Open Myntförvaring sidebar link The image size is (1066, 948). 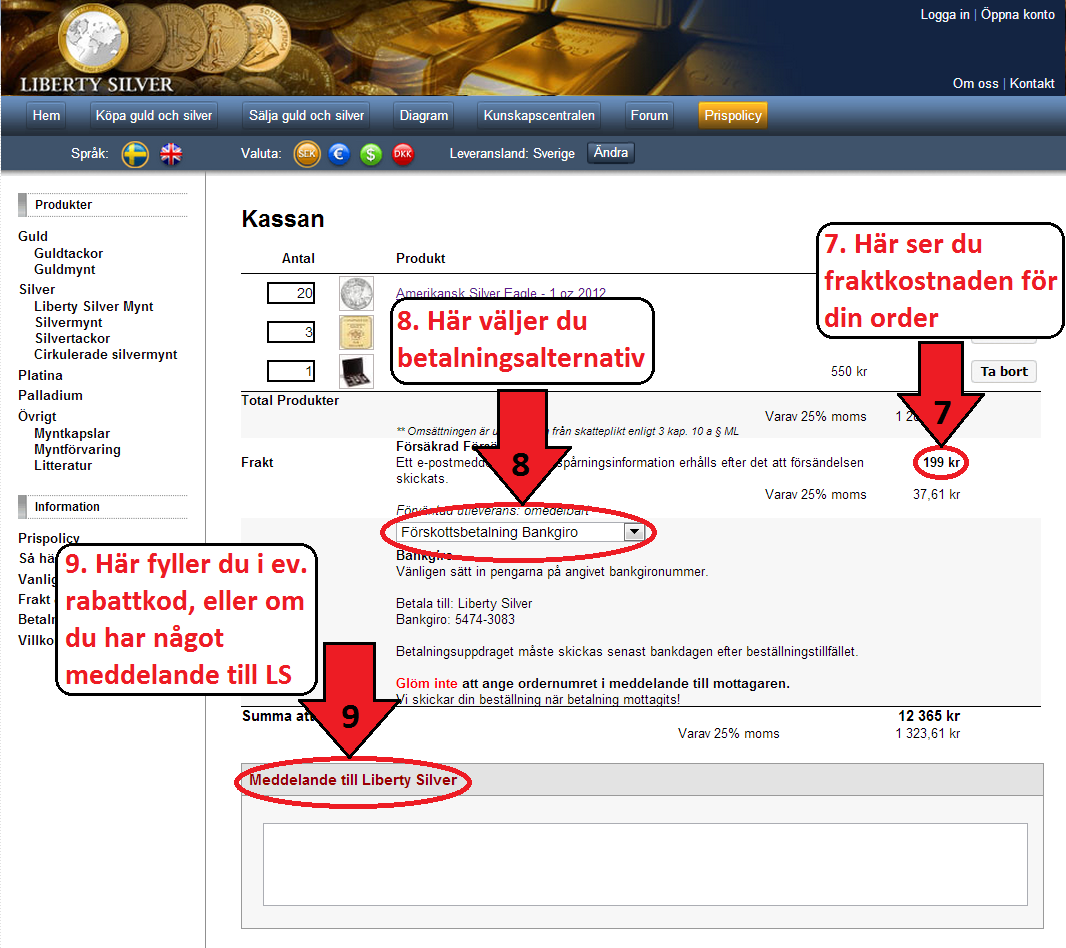click(x=78, y=450)
